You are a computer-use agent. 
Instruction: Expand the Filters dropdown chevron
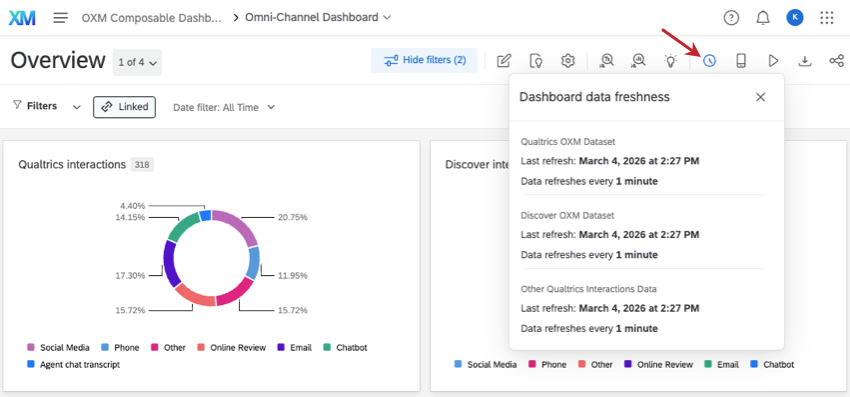[x=77, y=107]
